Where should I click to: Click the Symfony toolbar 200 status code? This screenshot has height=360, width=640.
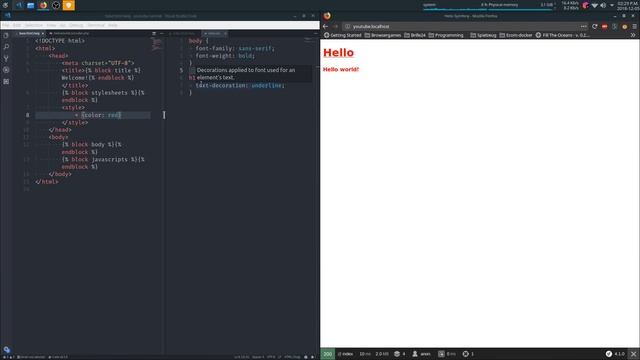coord(327,354)
